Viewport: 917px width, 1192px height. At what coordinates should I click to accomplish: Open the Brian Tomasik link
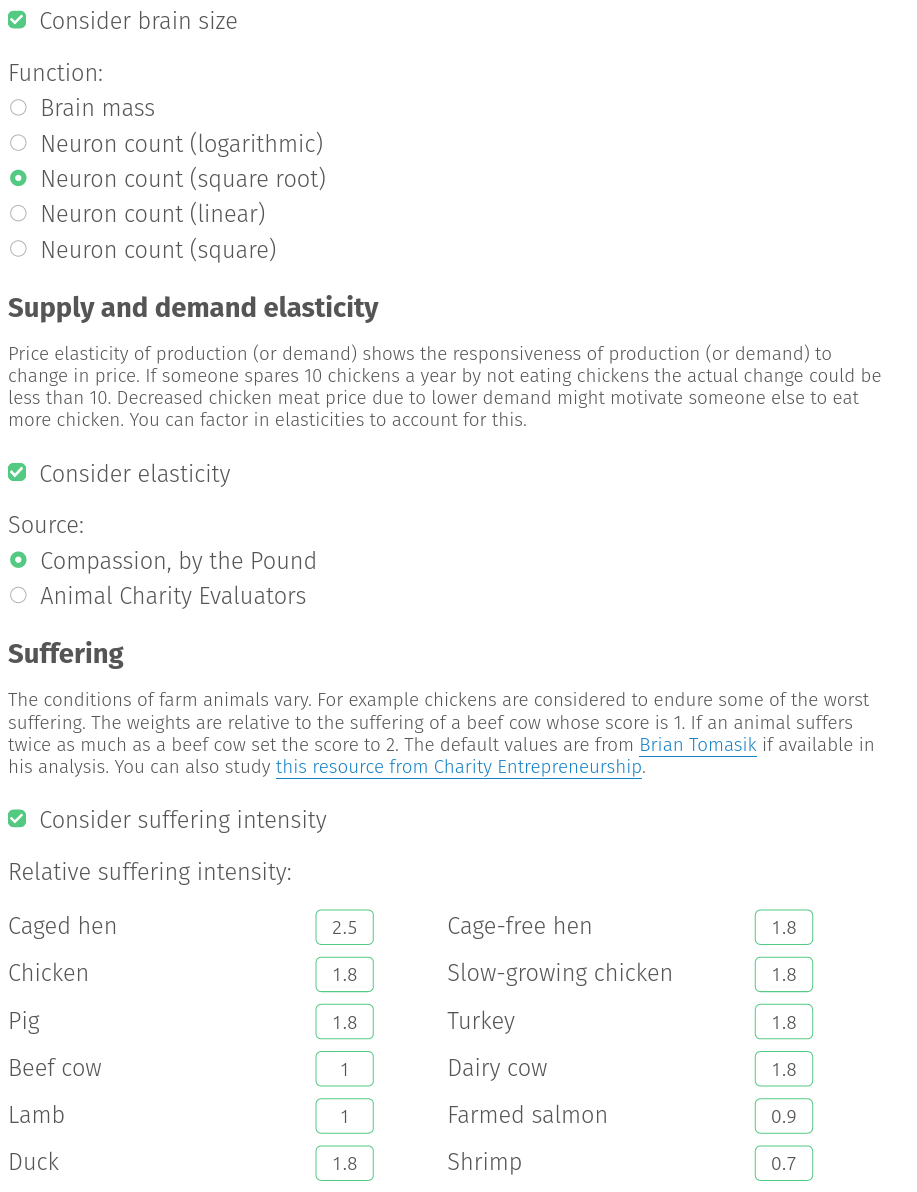[x=698, y=745]
